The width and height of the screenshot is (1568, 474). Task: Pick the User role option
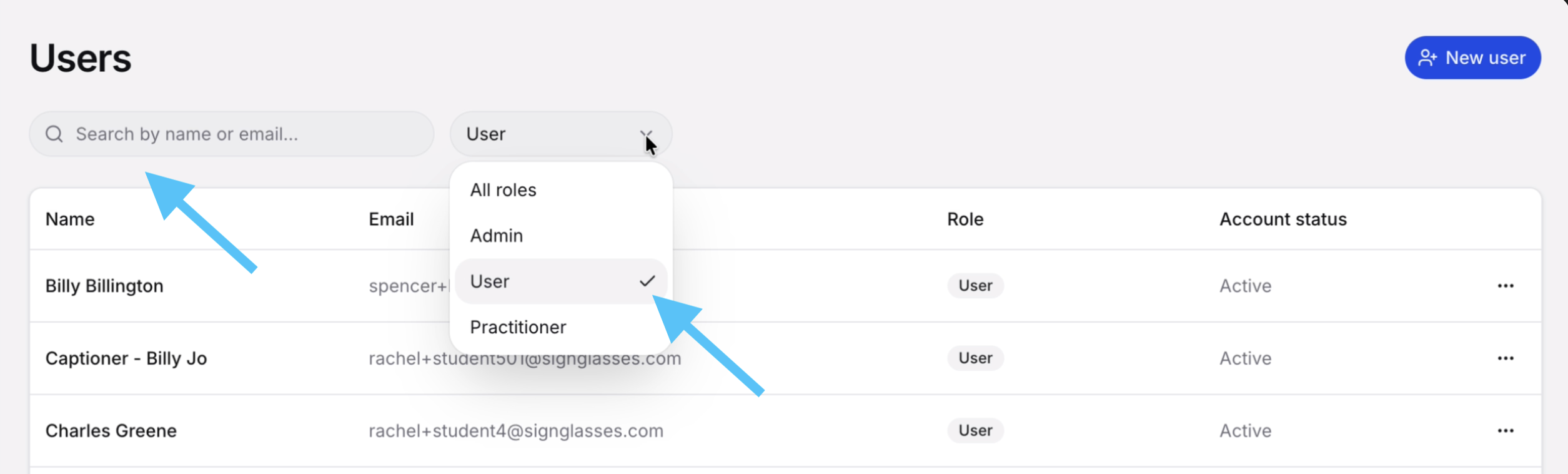pyautogui.click(x=561, y=281)
